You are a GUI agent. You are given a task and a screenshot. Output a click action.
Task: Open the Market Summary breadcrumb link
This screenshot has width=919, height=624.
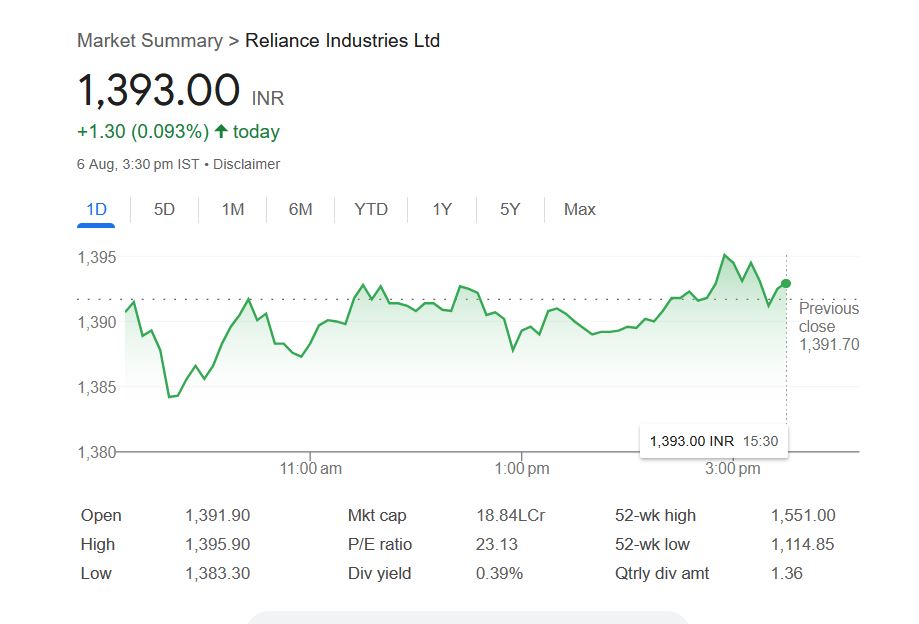point(149,41)
